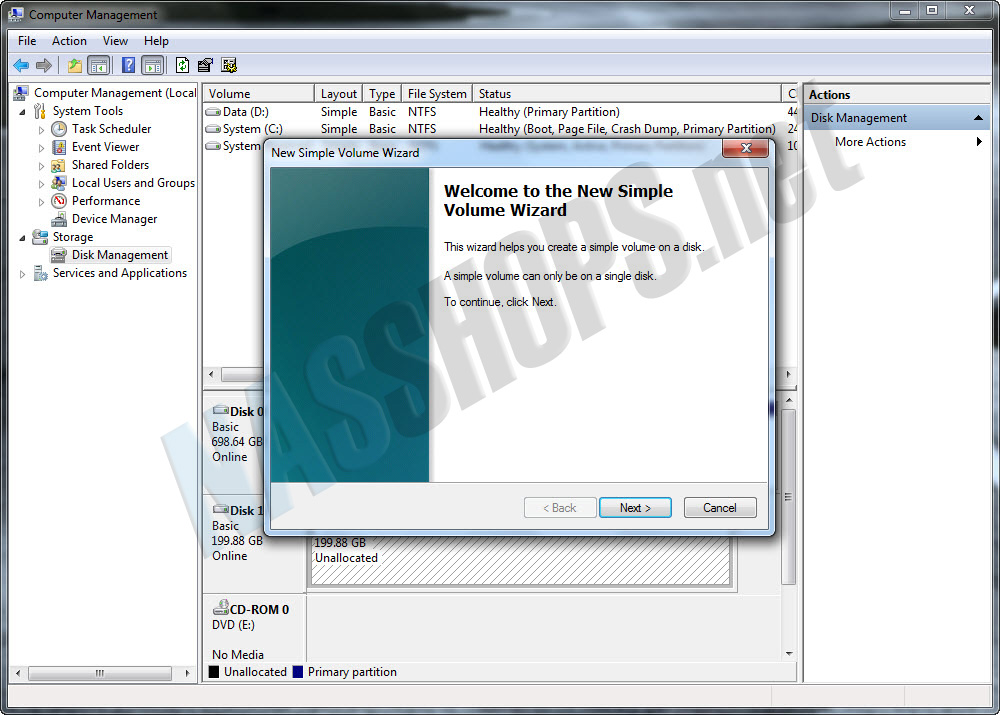Image resolution: width=1000 pixels, height=715 pixels.
Task: Click the Status column header
Action: 626,94
